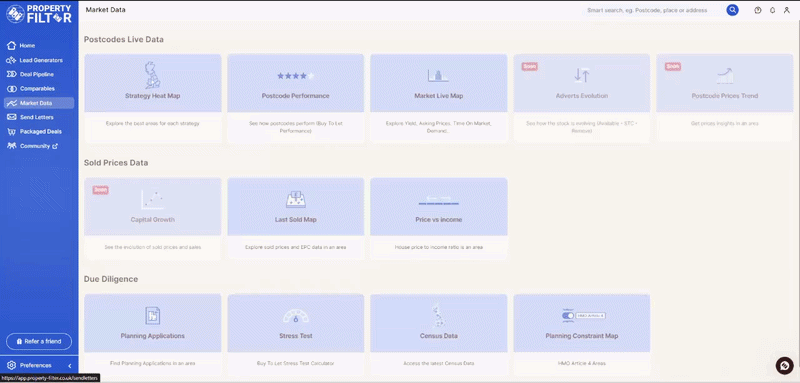Open the Strategy Heat Map card

click(153, 98)
